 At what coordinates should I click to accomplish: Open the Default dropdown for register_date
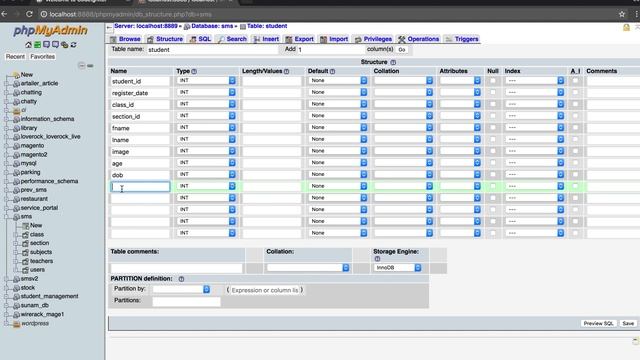point(338,92)
